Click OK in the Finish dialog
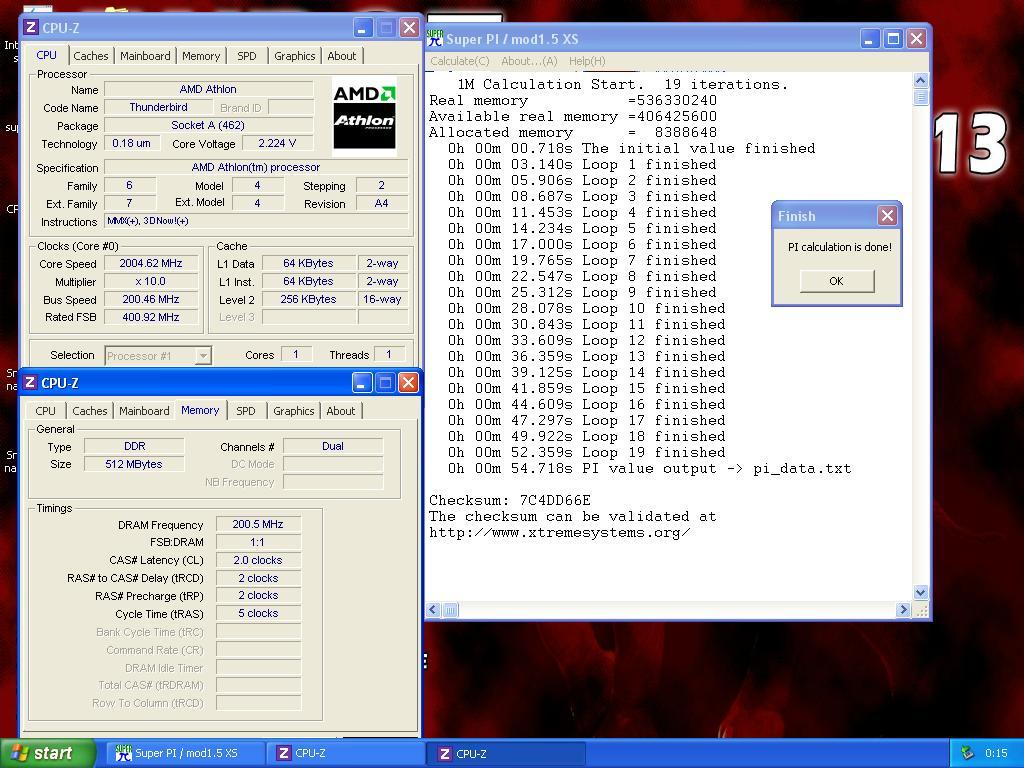This screenshot has width=1024, height=768. [x=837, y=281]
